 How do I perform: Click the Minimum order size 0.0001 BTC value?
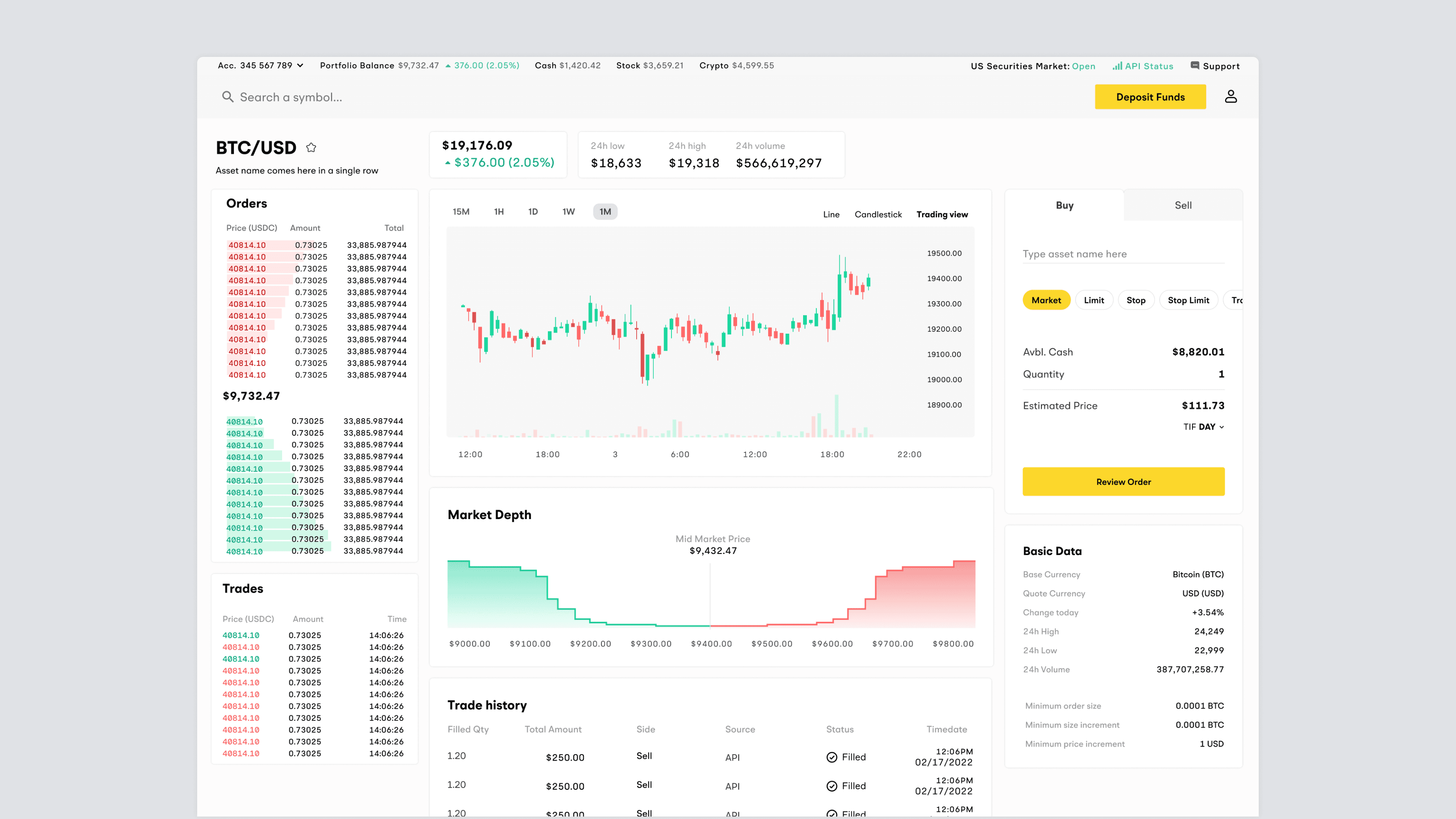[x=1199, y=706]
